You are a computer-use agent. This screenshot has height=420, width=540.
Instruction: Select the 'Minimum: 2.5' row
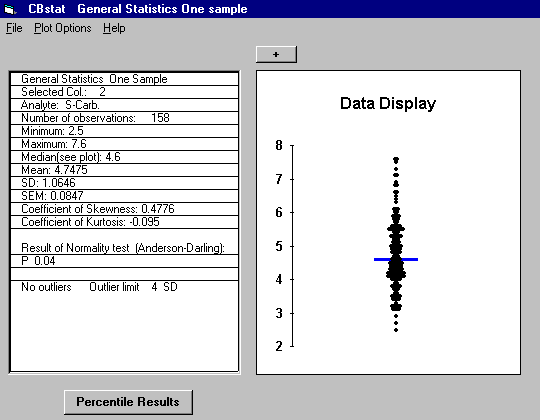point(124,131)
